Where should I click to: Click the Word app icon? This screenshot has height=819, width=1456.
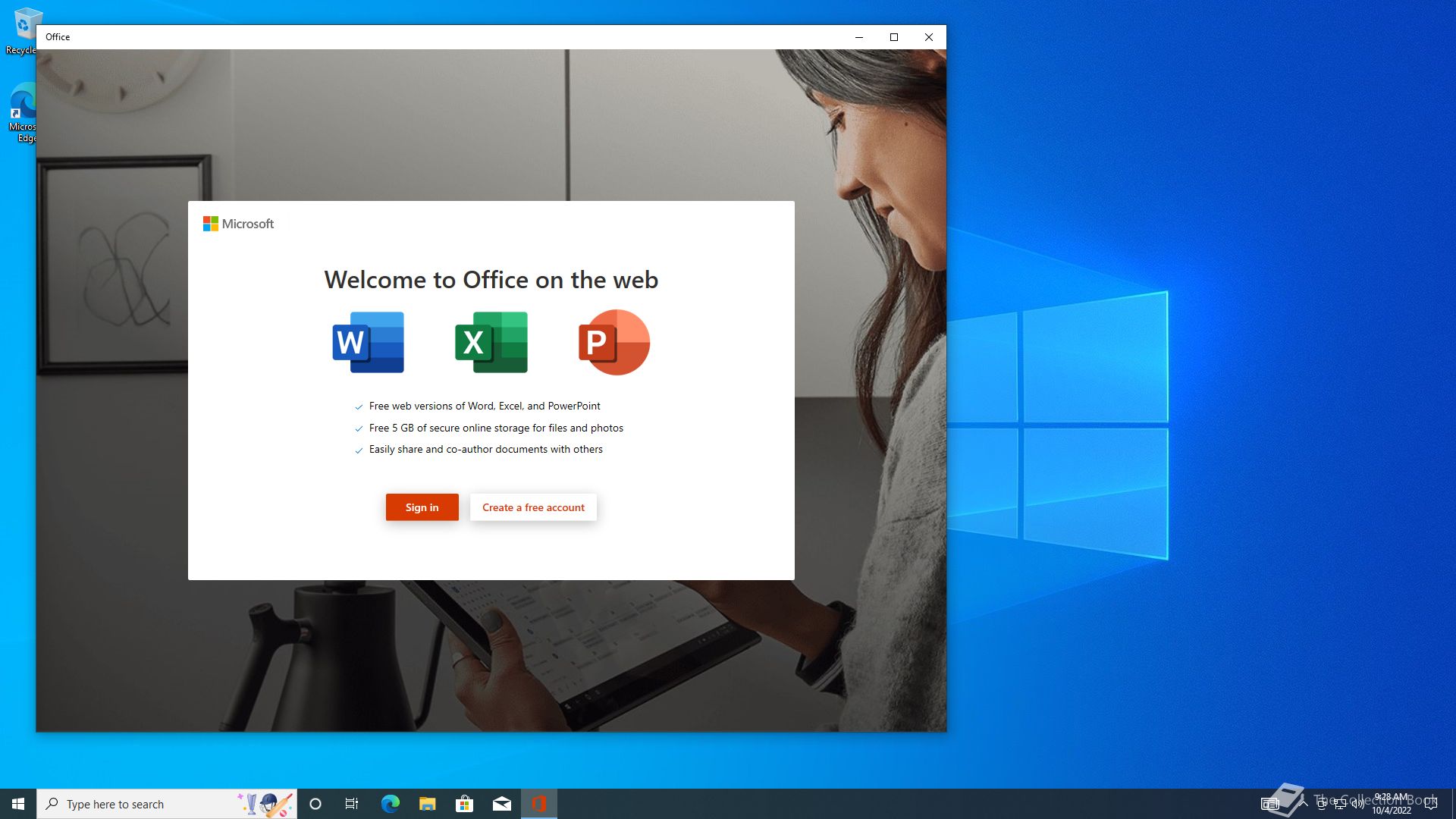(369, 342)
